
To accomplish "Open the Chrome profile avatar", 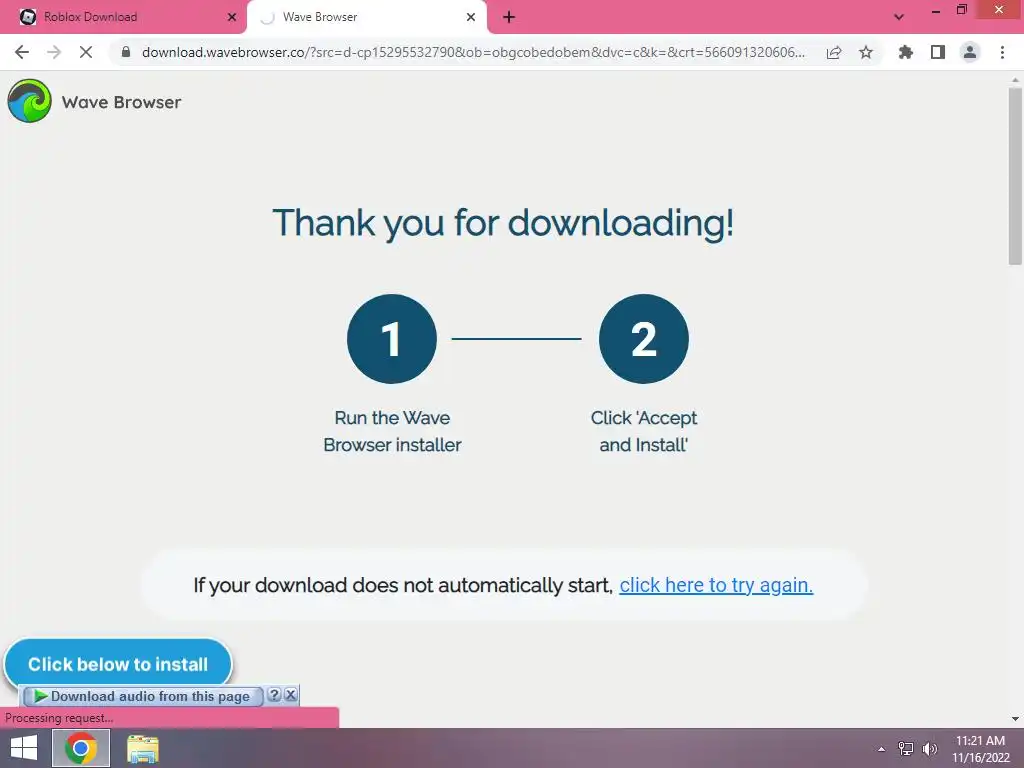I will (970, 52).
